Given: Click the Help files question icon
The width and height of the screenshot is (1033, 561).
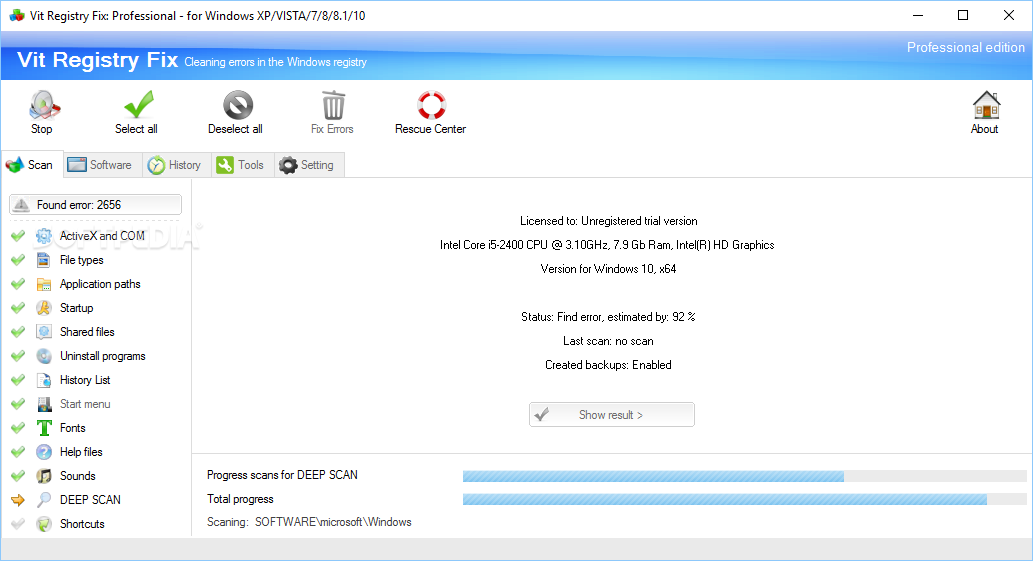Looking at the screenshot, I should [43, 452].
